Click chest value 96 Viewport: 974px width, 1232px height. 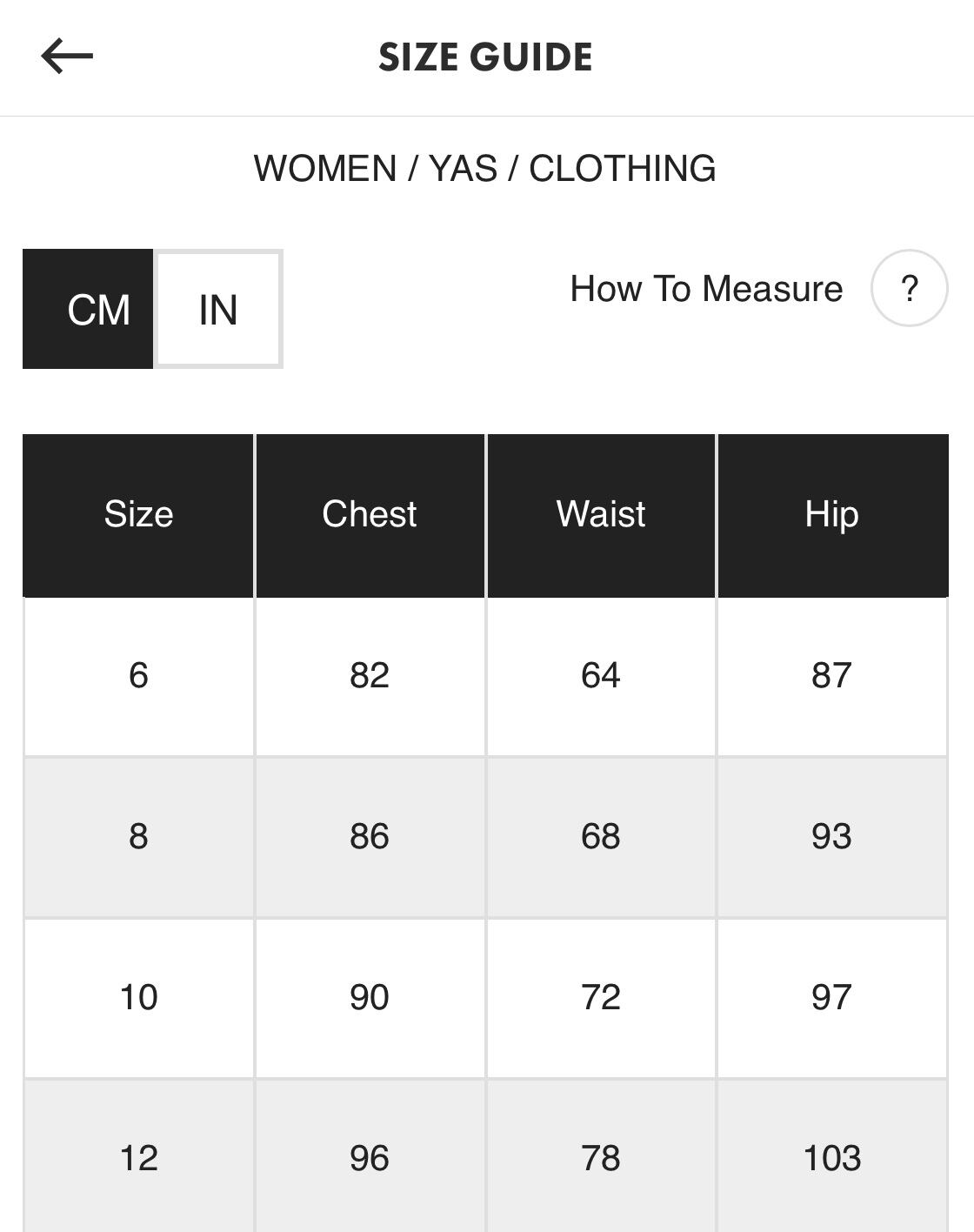[370, 1158]
